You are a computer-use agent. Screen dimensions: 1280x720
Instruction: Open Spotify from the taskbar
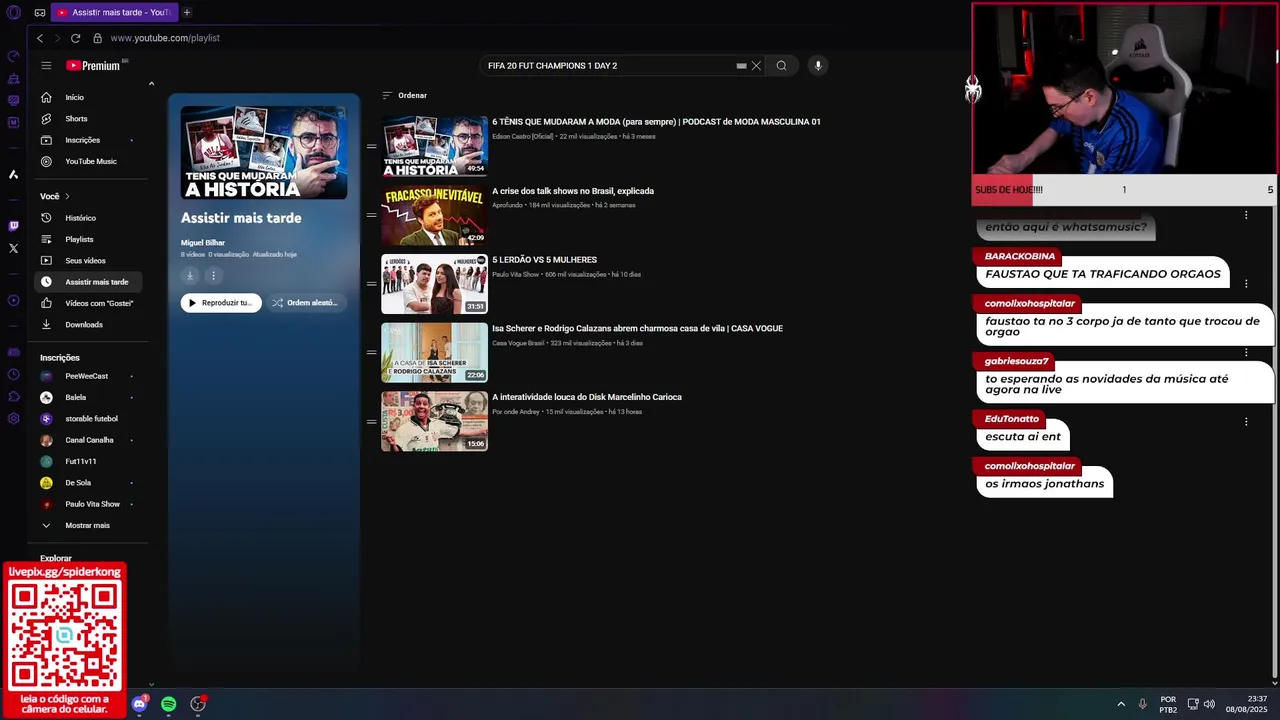(x=168, y=704)
